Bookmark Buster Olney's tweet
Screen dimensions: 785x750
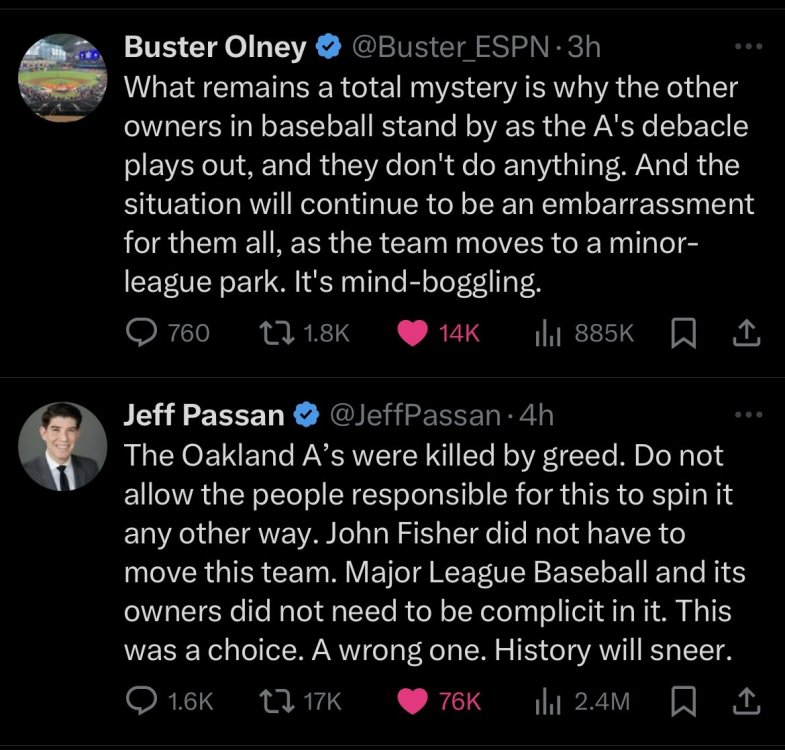[x=682, y=333]
